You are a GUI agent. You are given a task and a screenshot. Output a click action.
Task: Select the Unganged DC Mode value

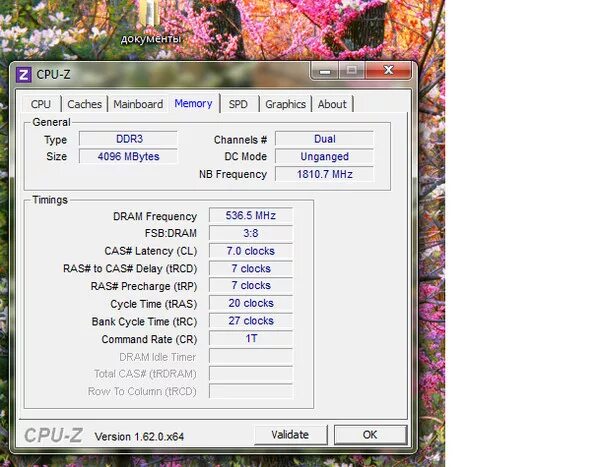(x=324, y=157)
